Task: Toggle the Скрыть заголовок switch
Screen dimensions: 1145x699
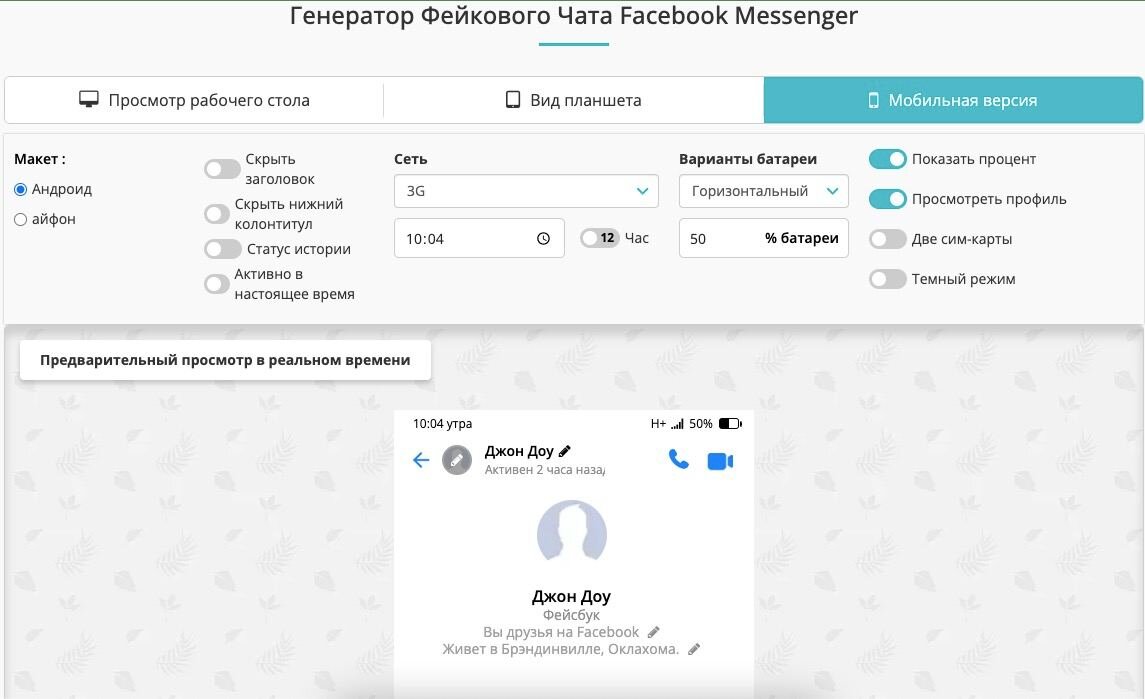Action: [222, 169]
